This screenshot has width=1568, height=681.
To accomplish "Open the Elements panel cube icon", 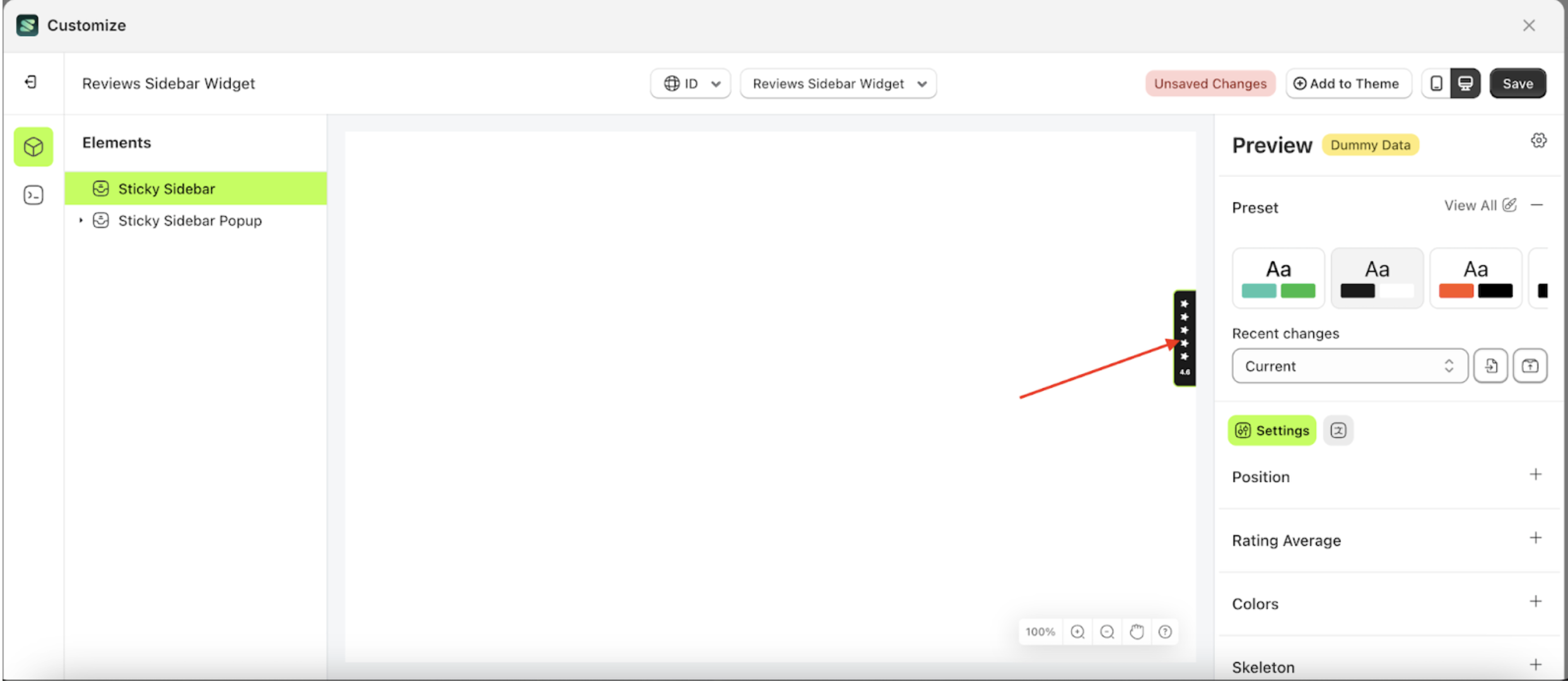I will click(33, 146).
